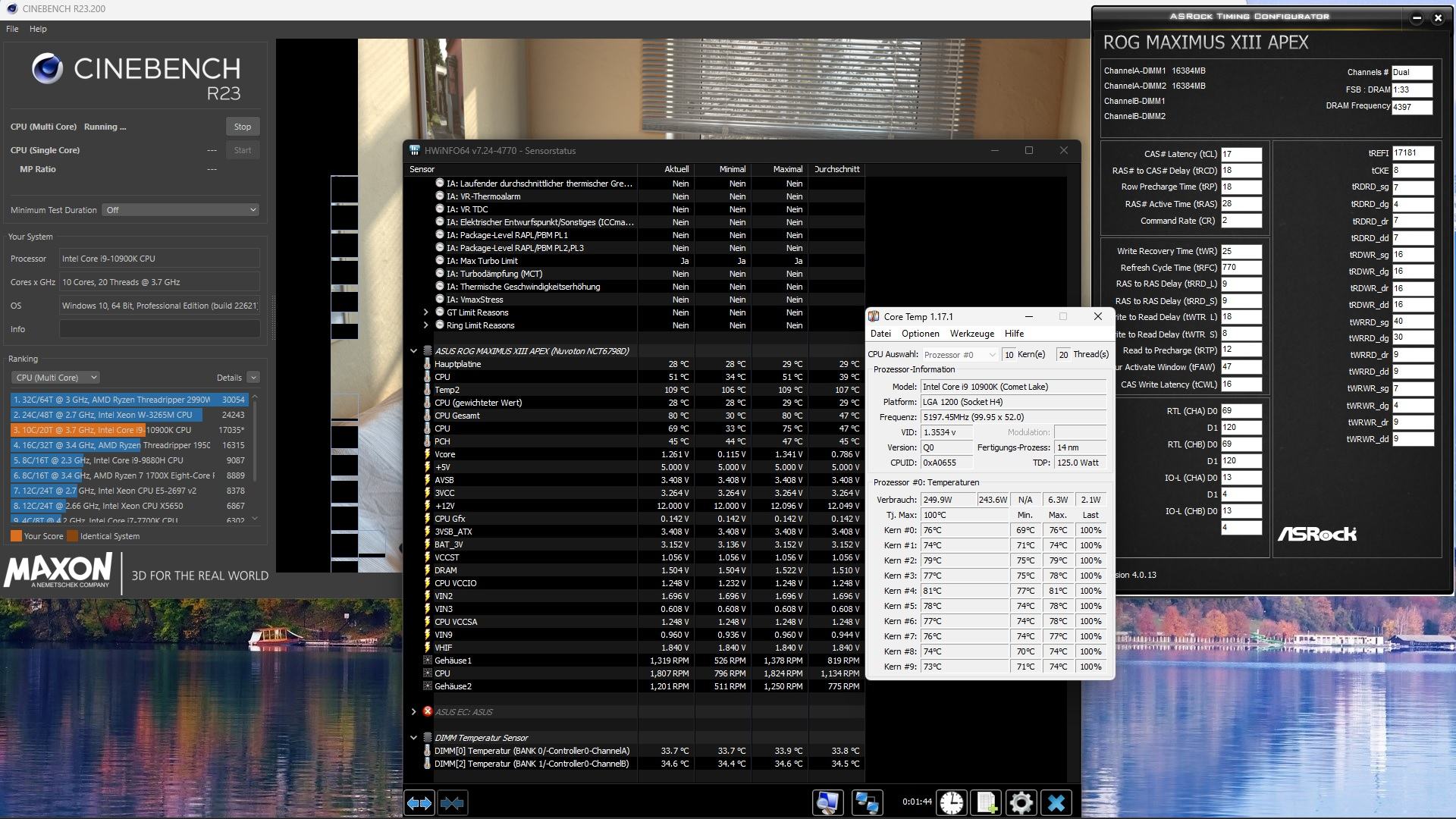1456x819 pixels.
Task: Minimize the Core Temp window
Action: click(1029, 317)
